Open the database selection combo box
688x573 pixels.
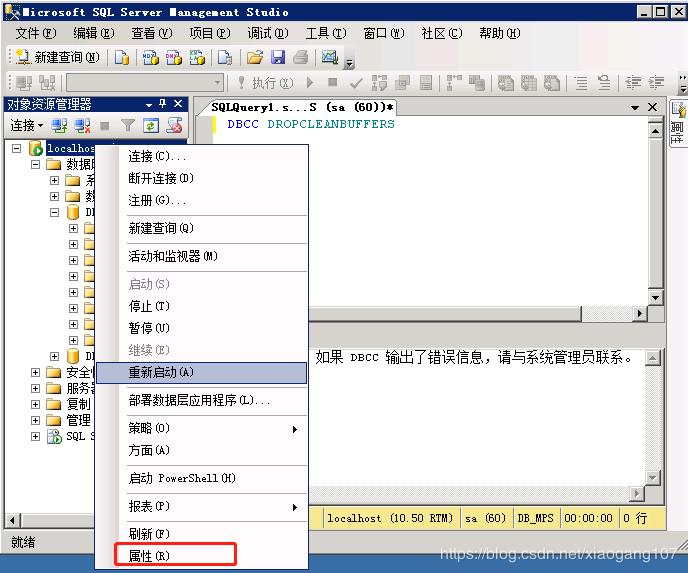click(145, 82)
